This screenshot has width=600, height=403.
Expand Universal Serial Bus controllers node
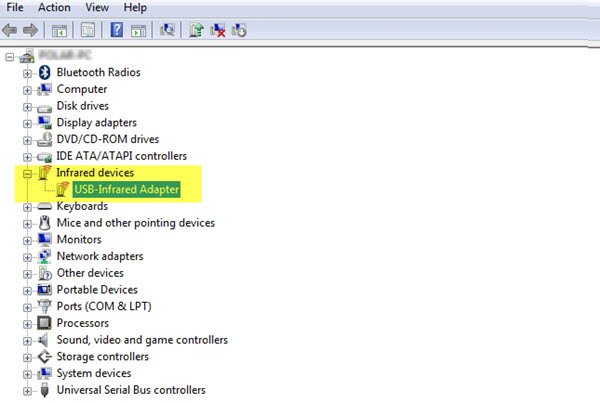(x=27, y=391)
